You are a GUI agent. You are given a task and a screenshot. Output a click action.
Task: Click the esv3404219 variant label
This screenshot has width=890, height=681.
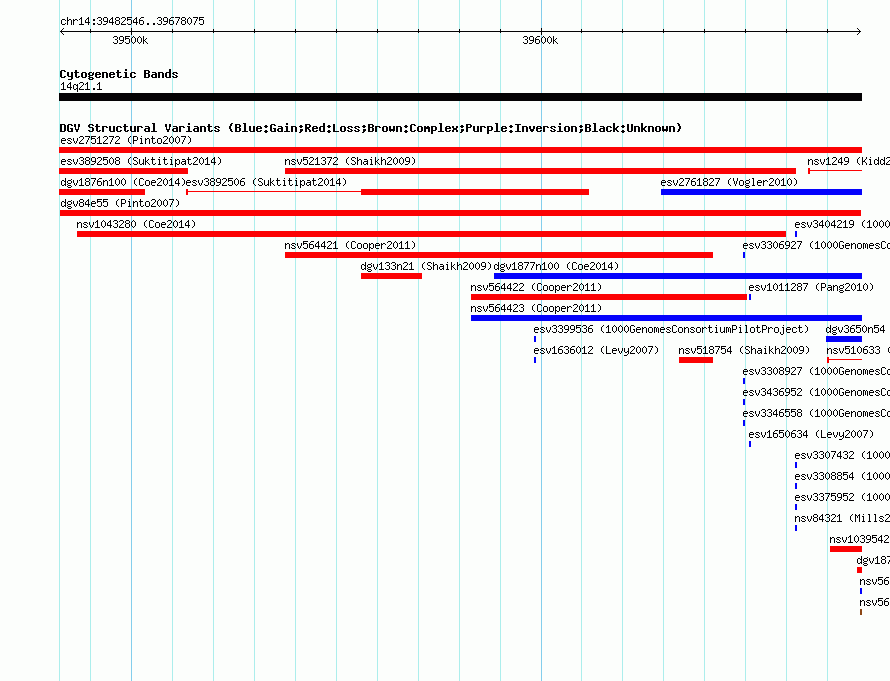click(842, 224)
